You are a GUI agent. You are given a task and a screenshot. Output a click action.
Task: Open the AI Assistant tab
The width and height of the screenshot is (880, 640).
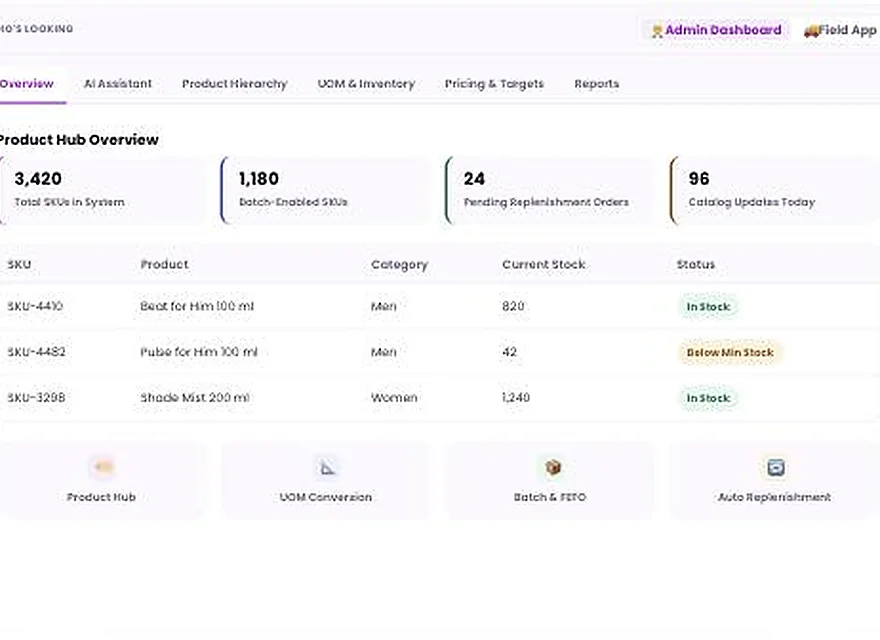[x=118, y=84]
